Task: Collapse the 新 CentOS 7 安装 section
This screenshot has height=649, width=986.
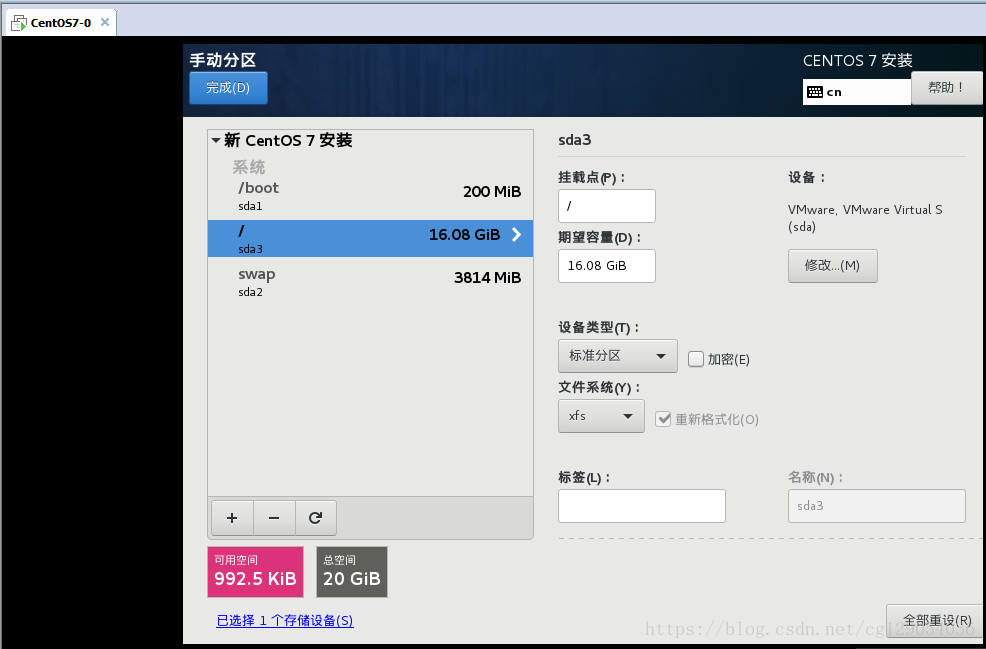Action: (x=216, y=140)
